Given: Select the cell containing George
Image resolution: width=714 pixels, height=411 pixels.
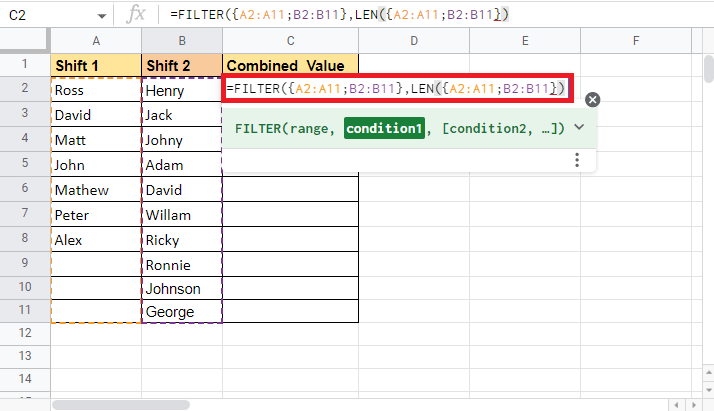Looking at the screenshot, I should (181, 312).
